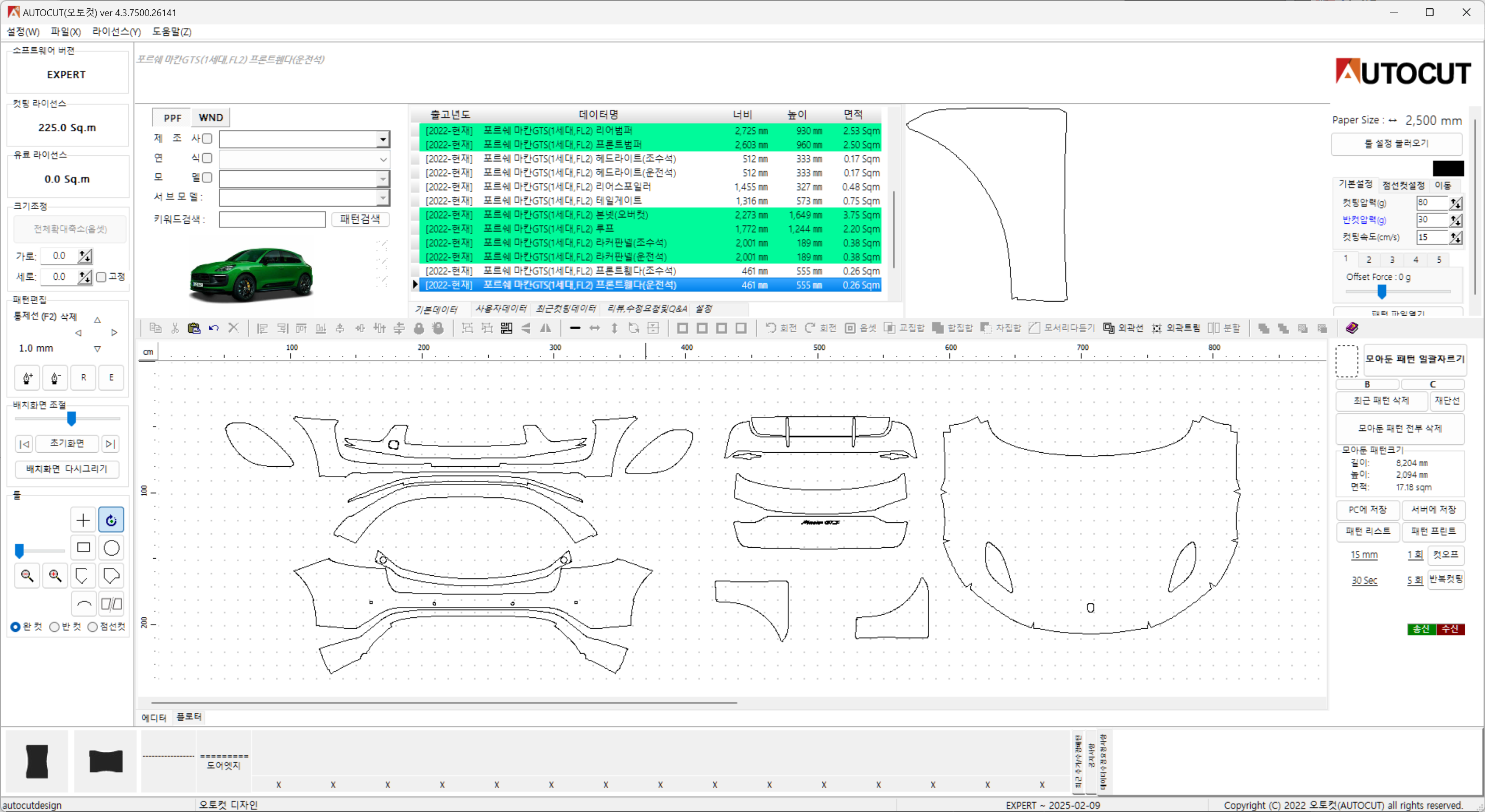1485x812 pixels.
Task: Click 배치화면 다시그리기 button
Action: [x=67, y=469]
